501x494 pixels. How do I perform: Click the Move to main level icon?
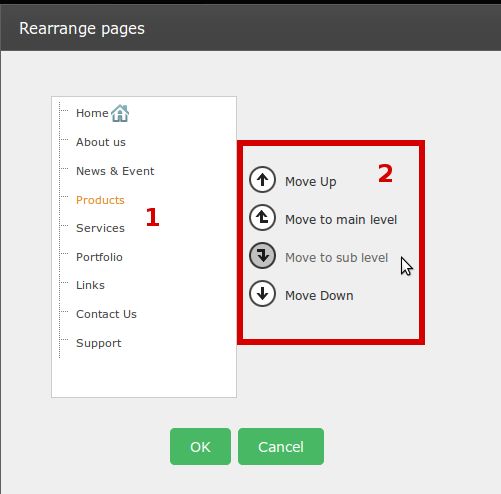tap(262, 218)
